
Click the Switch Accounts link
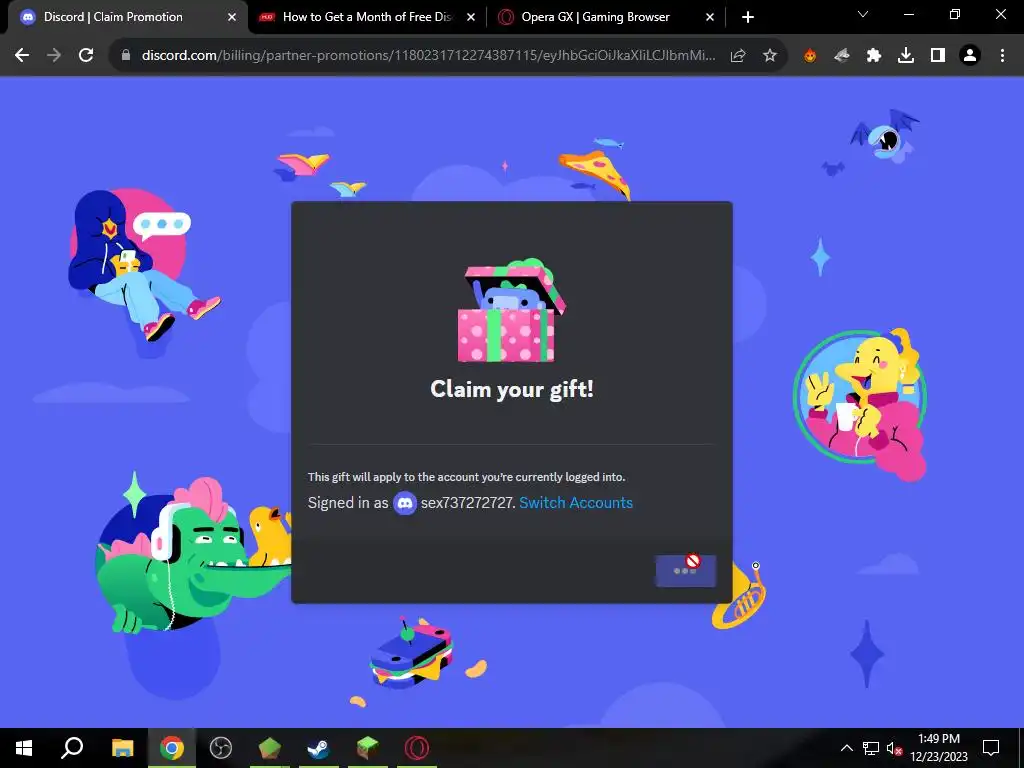tap(576, 503)
